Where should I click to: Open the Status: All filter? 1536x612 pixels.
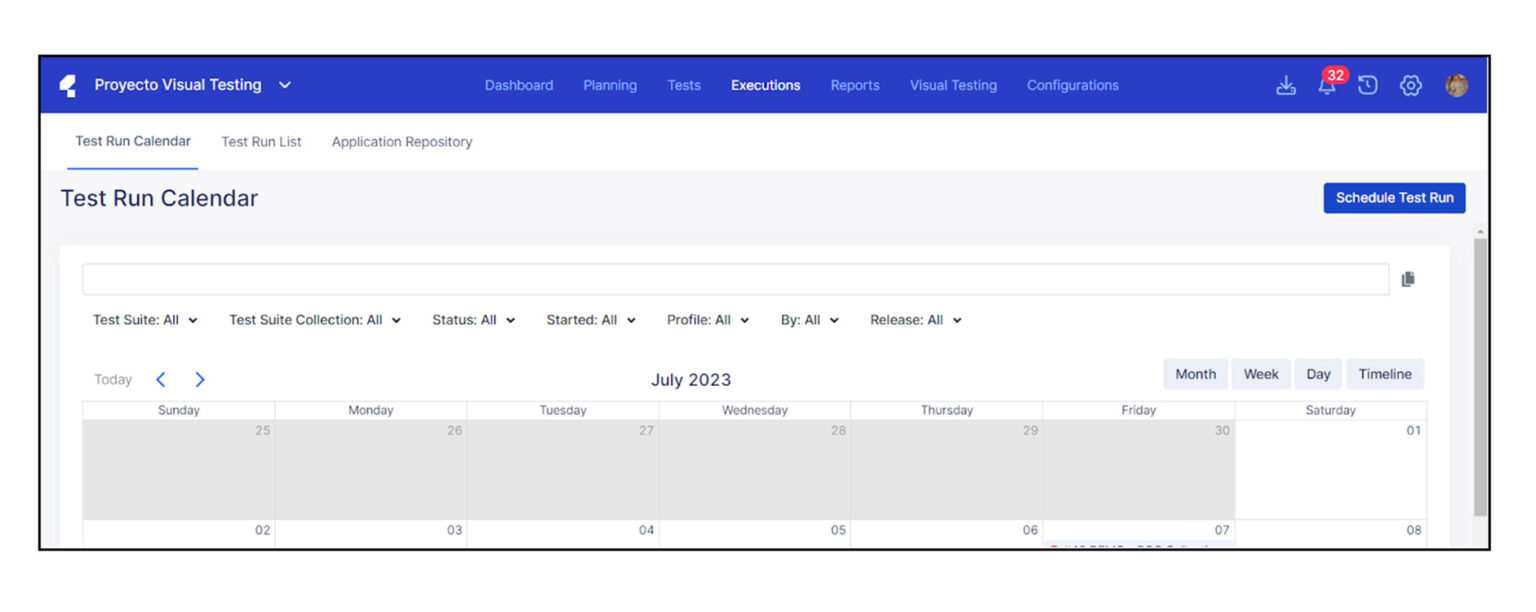pyautogui.click(x=474, y=320)
